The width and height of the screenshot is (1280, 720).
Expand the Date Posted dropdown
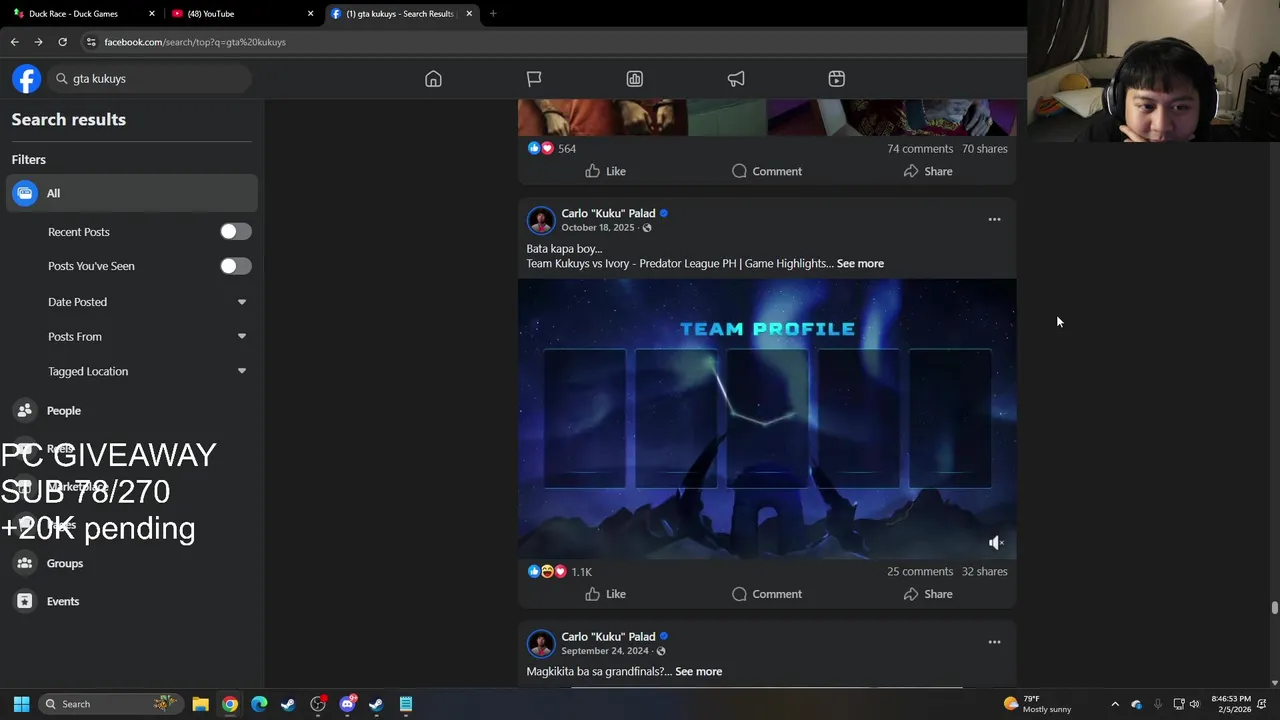click(148, 302)
